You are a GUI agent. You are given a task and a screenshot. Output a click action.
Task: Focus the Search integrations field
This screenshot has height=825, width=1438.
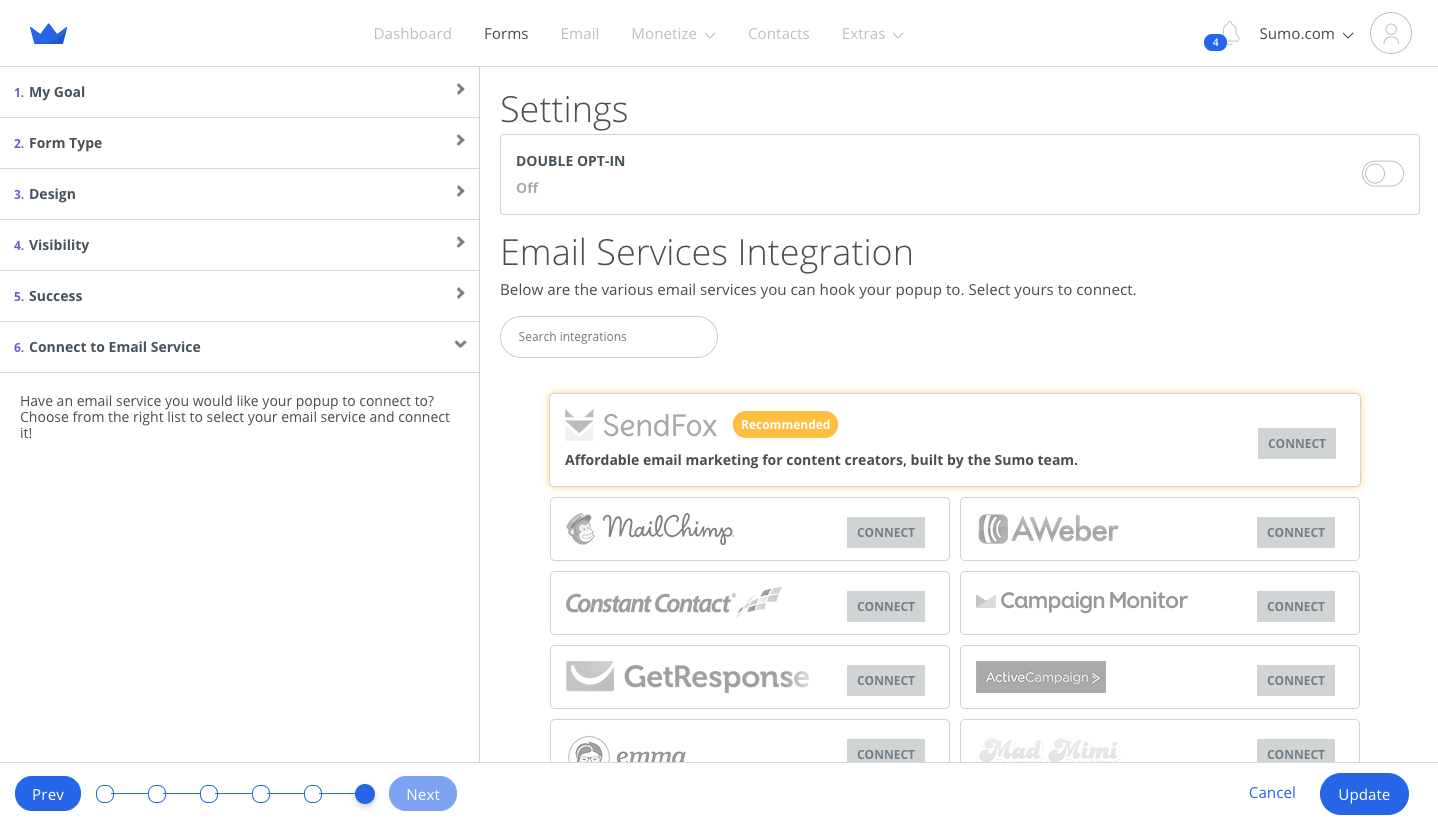(609, 337)
